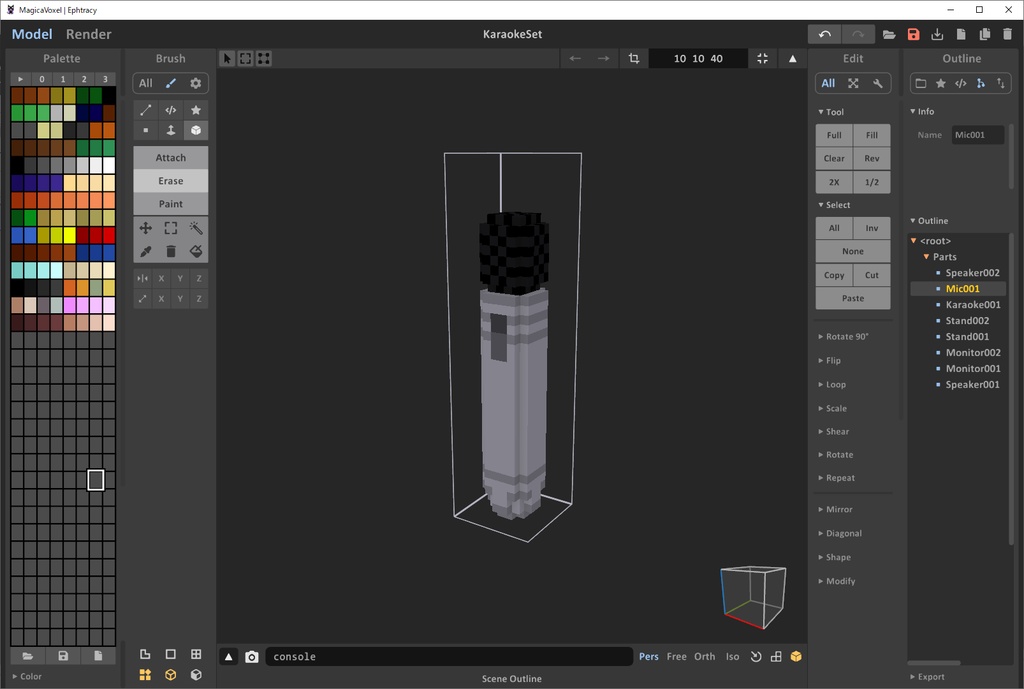
Task: Click the Paste button in the Select section
Action: coord(853,298)
